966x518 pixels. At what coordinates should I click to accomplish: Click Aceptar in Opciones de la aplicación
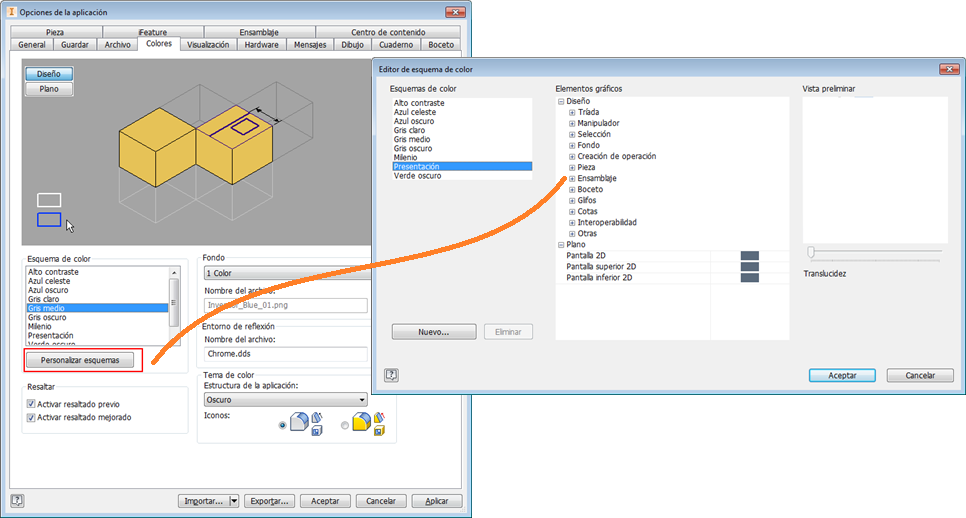(325, 501)
